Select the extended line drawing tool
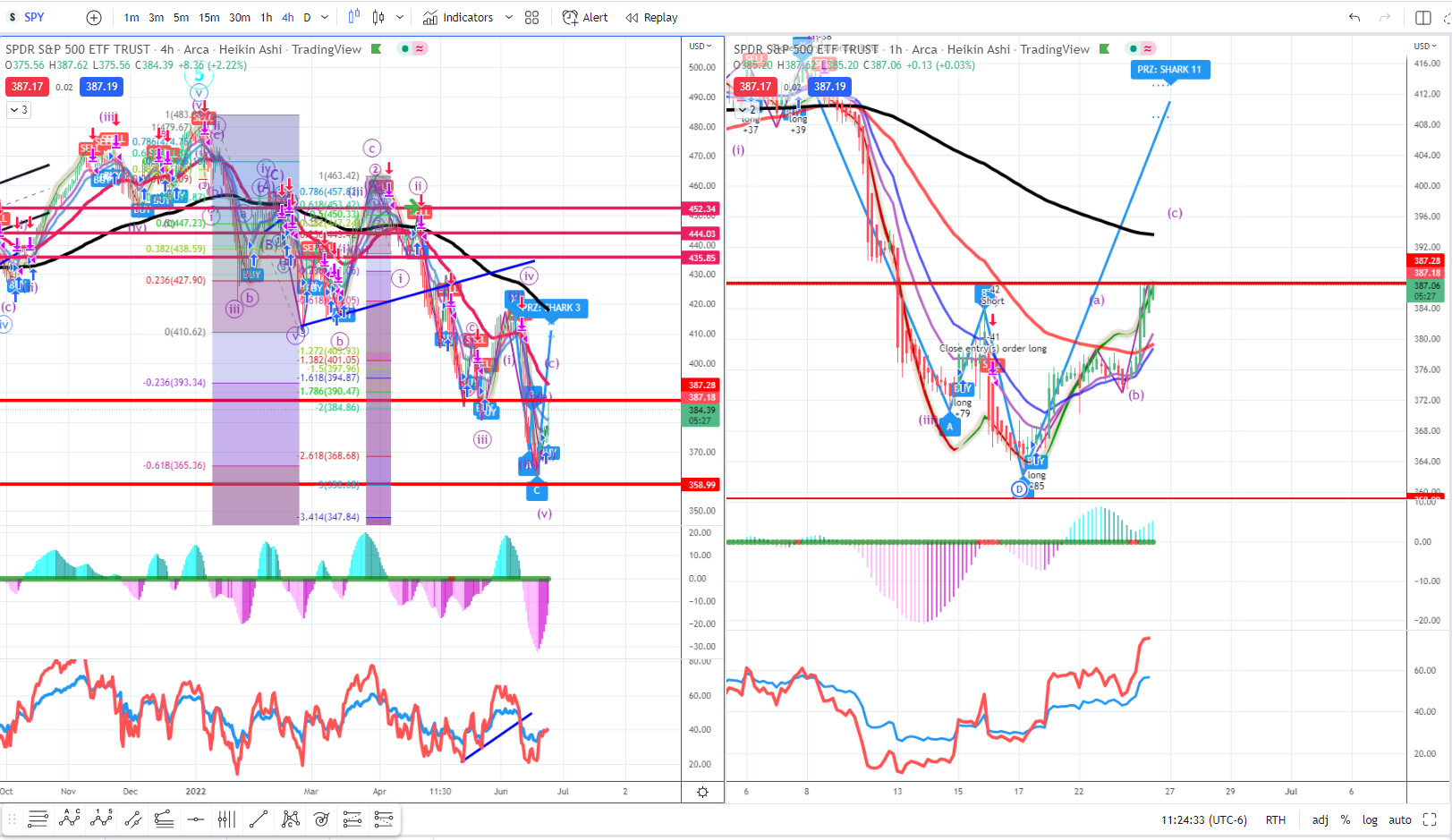This screenshot has height=840, width=1452. coord(133,819)
